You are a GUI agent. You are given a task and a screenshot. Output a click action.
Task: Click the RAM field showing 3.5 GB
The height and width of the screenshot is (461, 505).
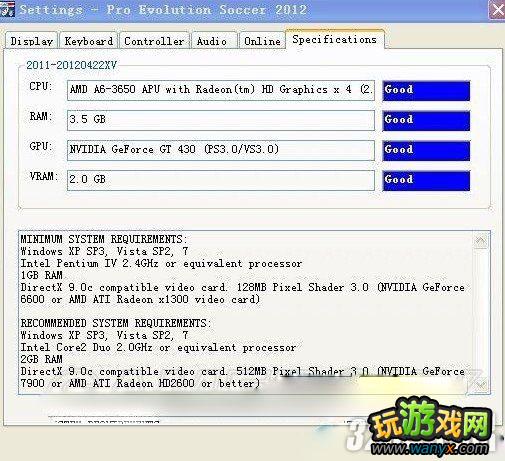coord(221,120)
